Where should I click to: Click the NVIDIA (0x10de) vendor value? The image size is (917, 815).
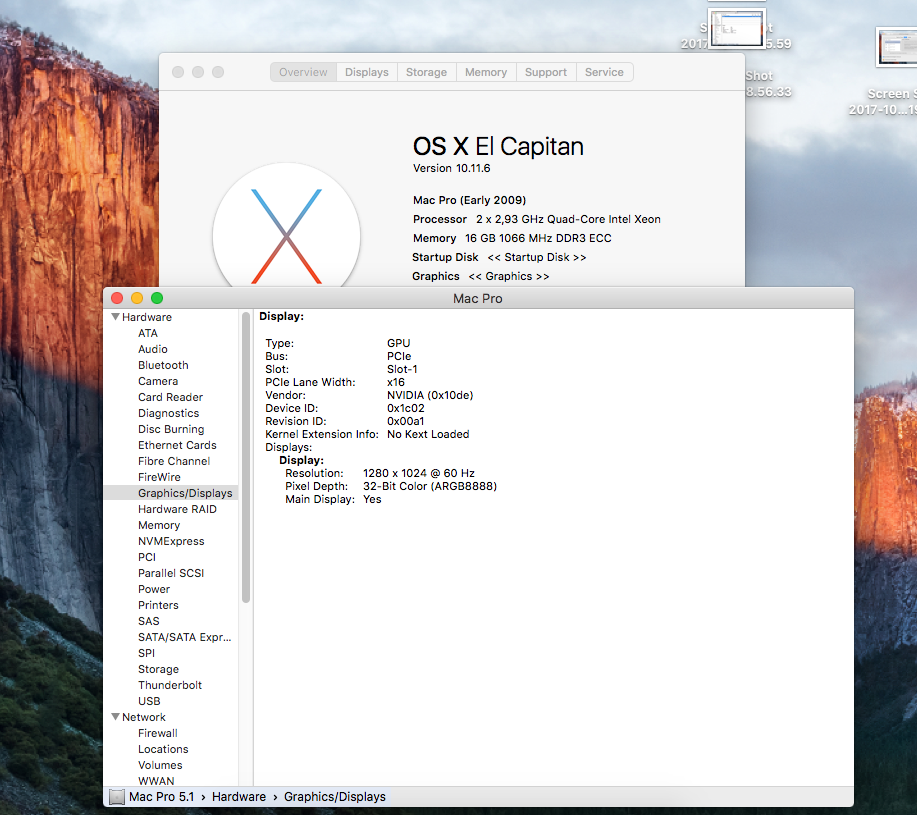(430, 395)
